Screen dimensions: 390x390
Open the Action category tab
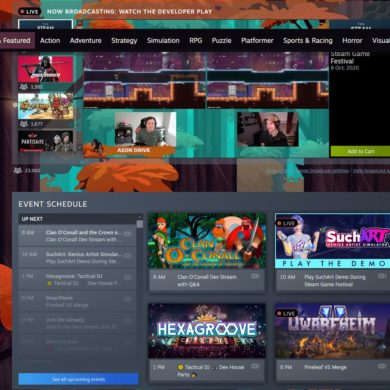[x=50, y=41]
